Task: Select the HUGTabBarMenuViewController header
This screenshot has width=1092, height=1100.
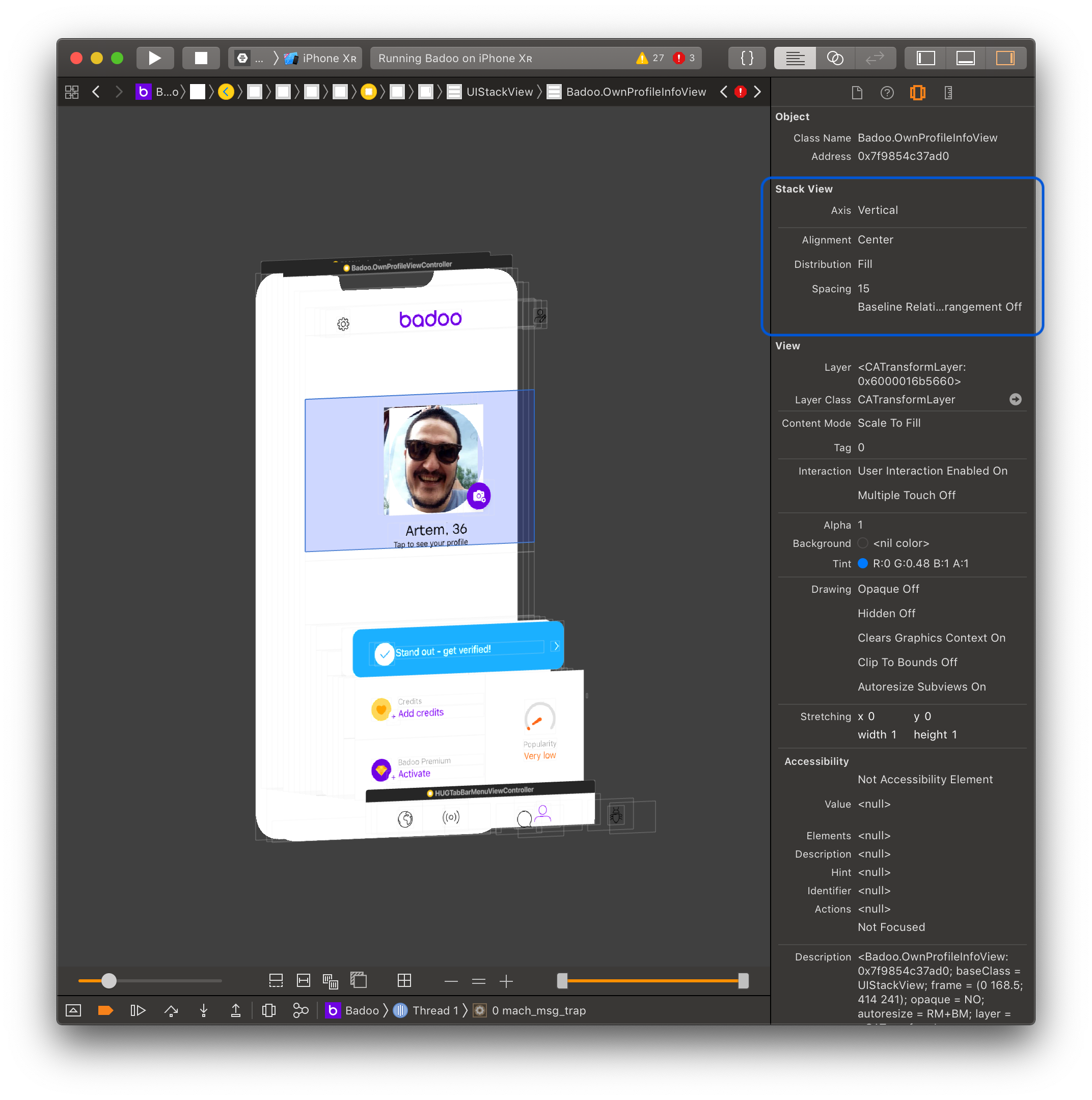Action: (480, 791)
